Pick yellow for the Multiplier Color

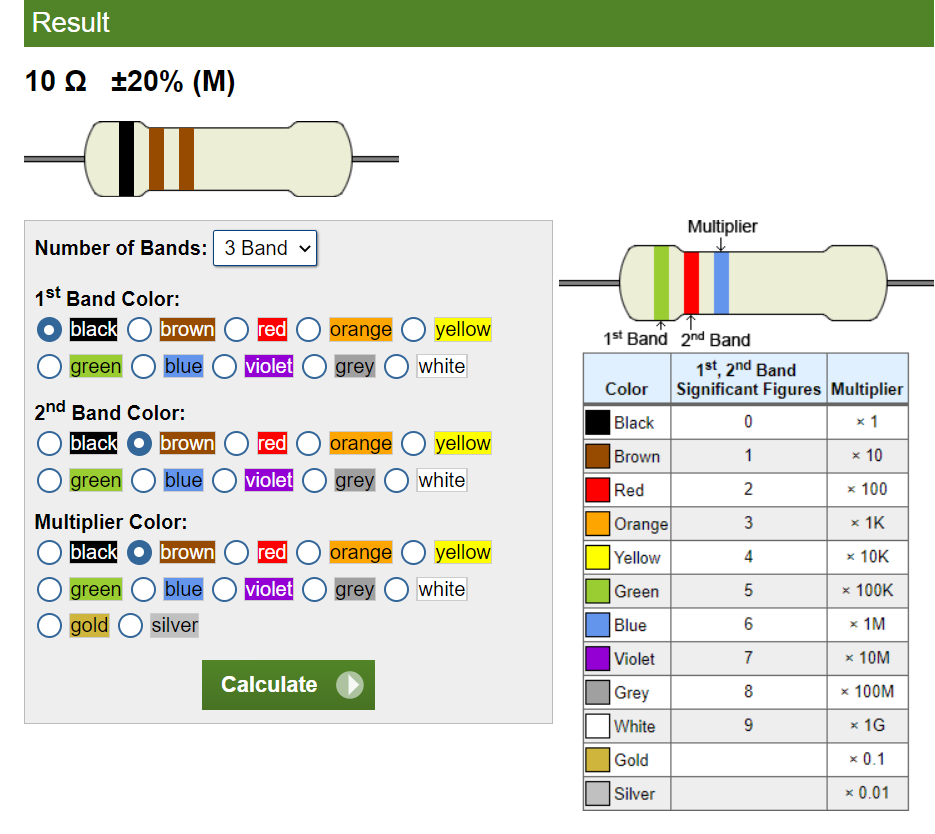click(413, 553)
